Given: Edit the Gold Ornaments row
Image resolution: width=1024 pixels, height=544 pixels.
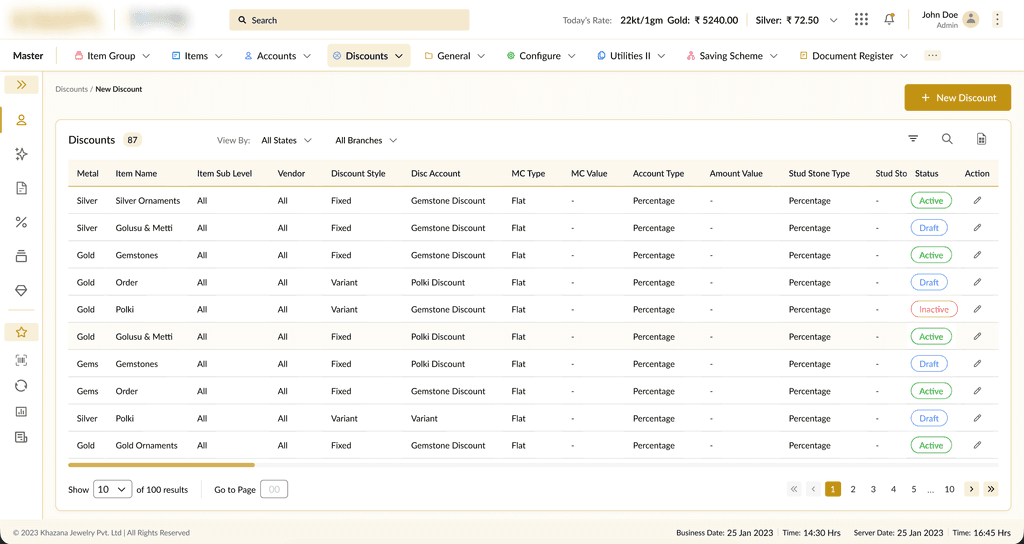Looking at the screenshot, I should tap(977, 445).
